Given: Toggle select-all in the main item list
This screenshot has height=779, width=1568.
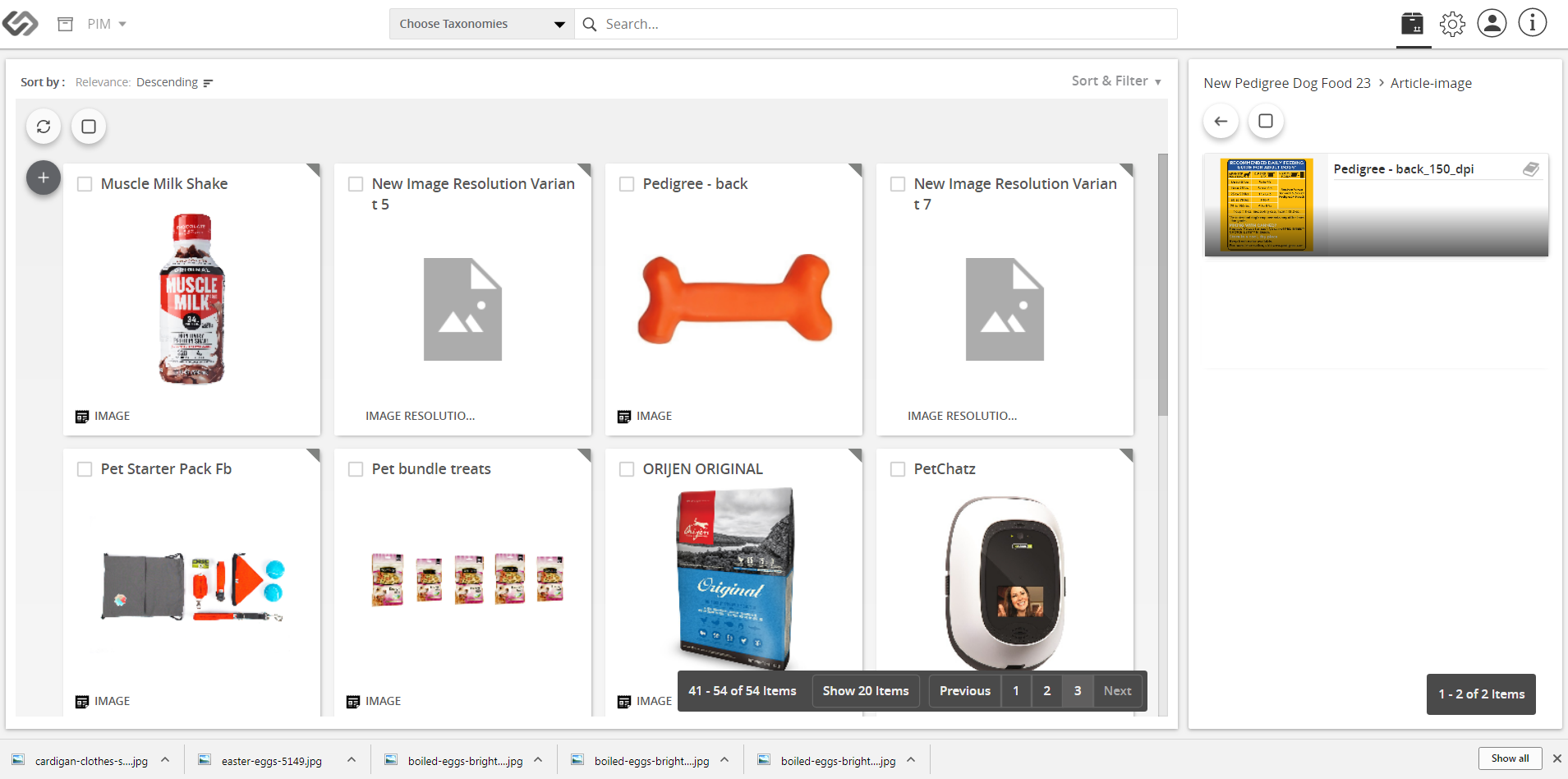Looking at the screenshot, I should (89, 127).
